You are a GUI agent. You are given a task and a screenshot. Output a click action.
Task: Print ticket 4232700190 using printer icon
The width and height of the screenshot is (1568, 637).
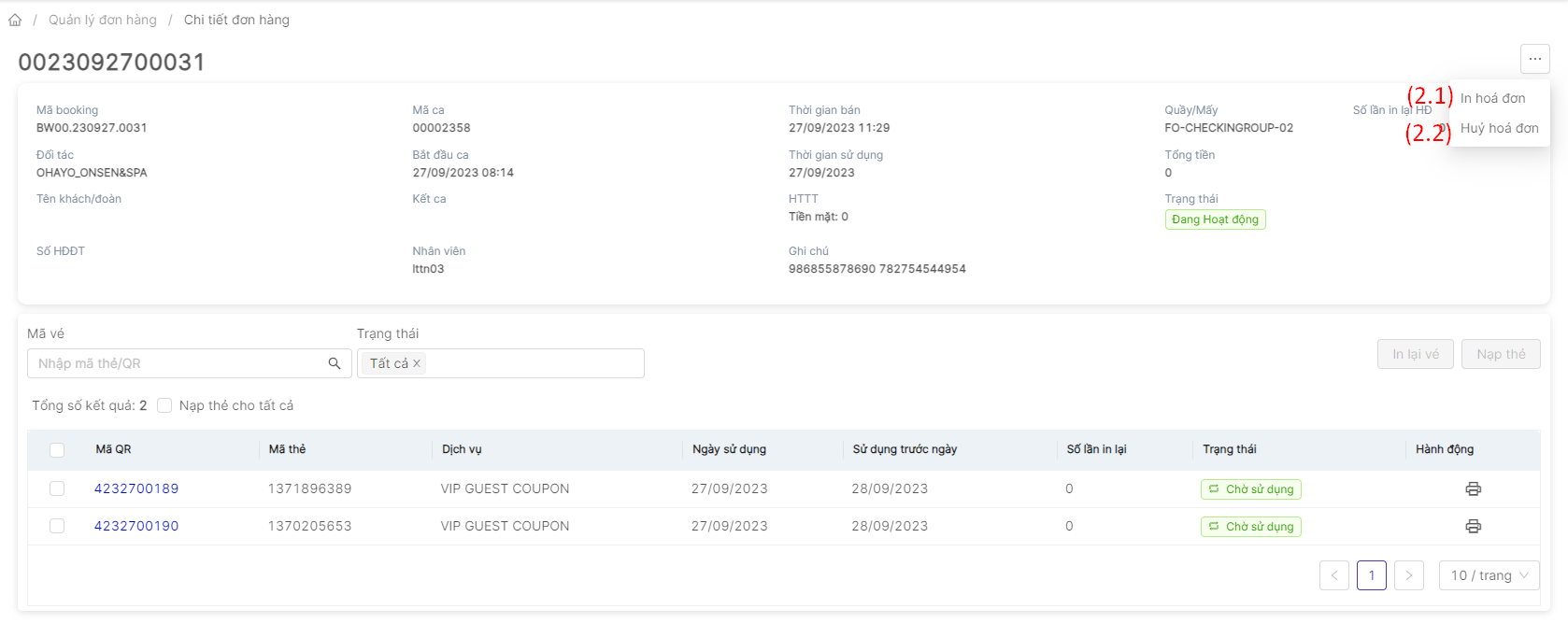coord(1473,526)
